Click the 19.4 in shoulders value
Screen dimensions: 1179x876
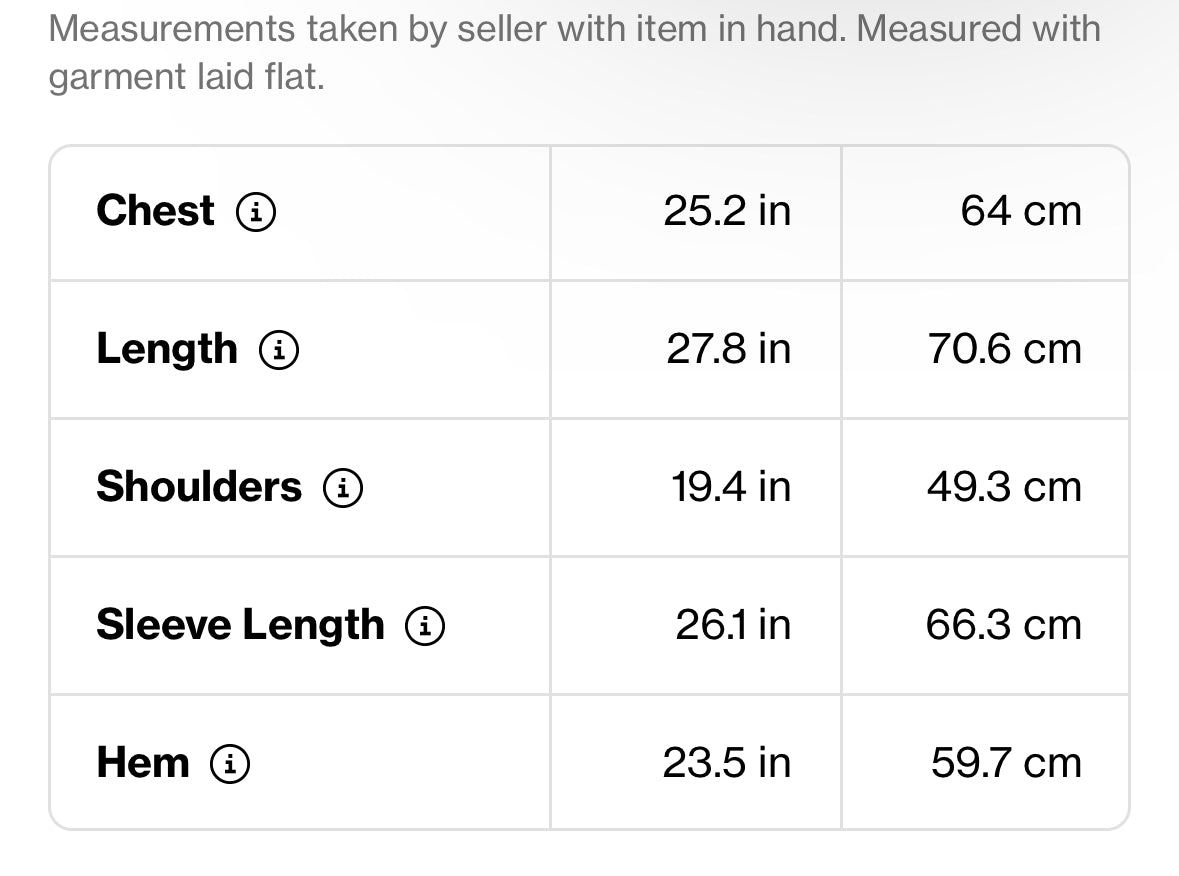[730, 487]
